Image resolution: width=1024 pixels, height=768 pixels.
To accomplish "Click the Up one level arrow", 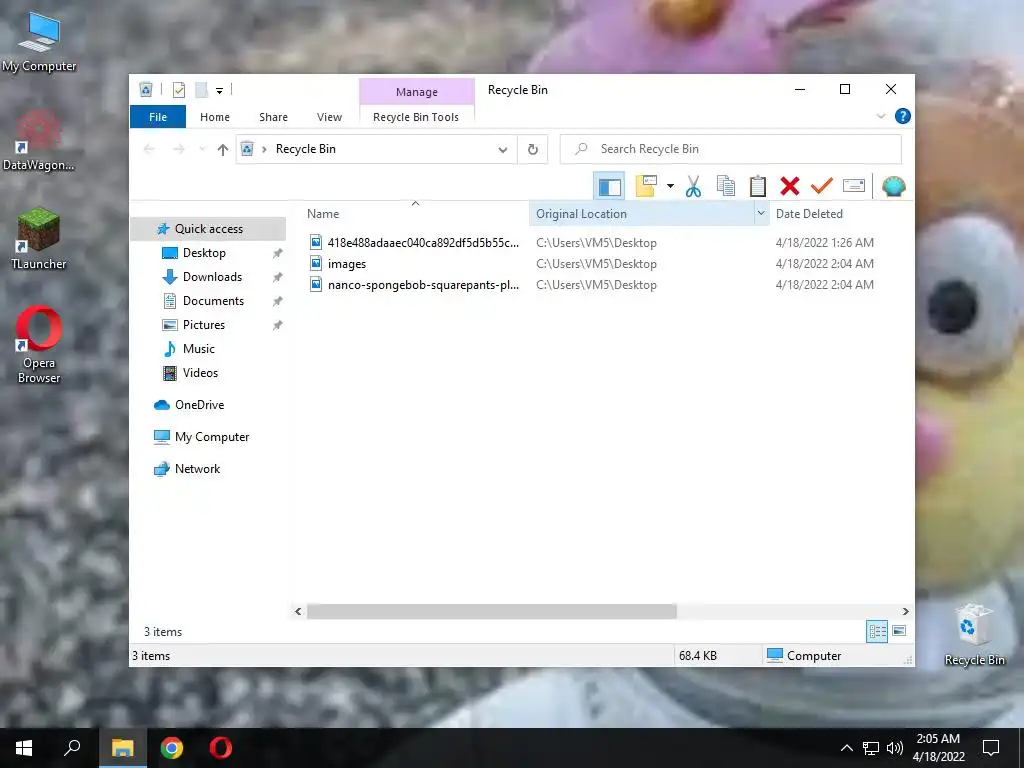I will click(223, 150).
